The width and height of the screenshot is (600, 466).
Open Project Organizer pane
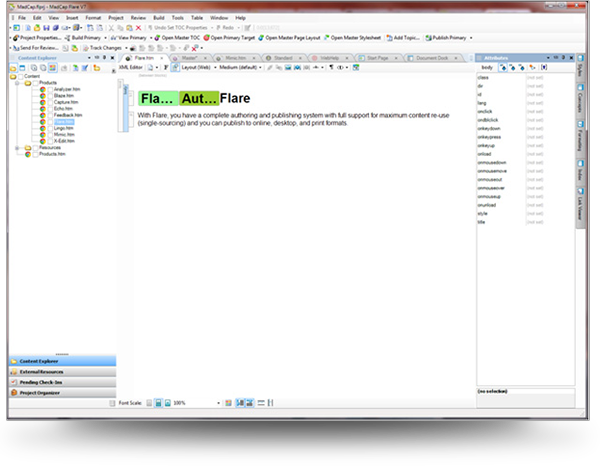pos(62,393)
